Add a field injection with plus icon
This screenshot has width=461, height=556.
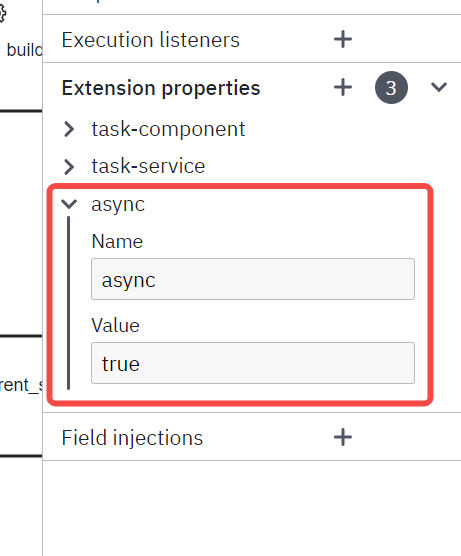(343, 437)
